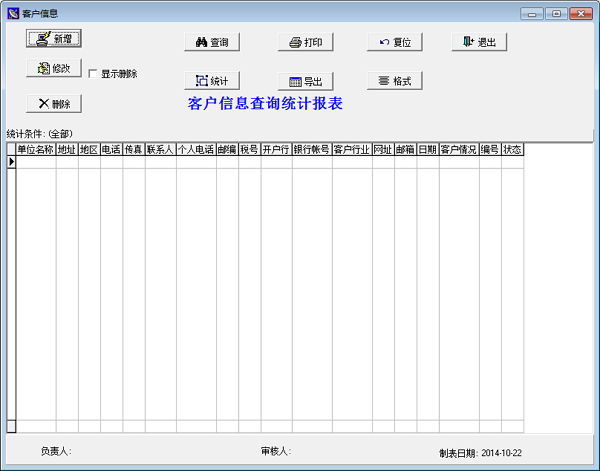Select the 个人电话 column header

point(196,149)
